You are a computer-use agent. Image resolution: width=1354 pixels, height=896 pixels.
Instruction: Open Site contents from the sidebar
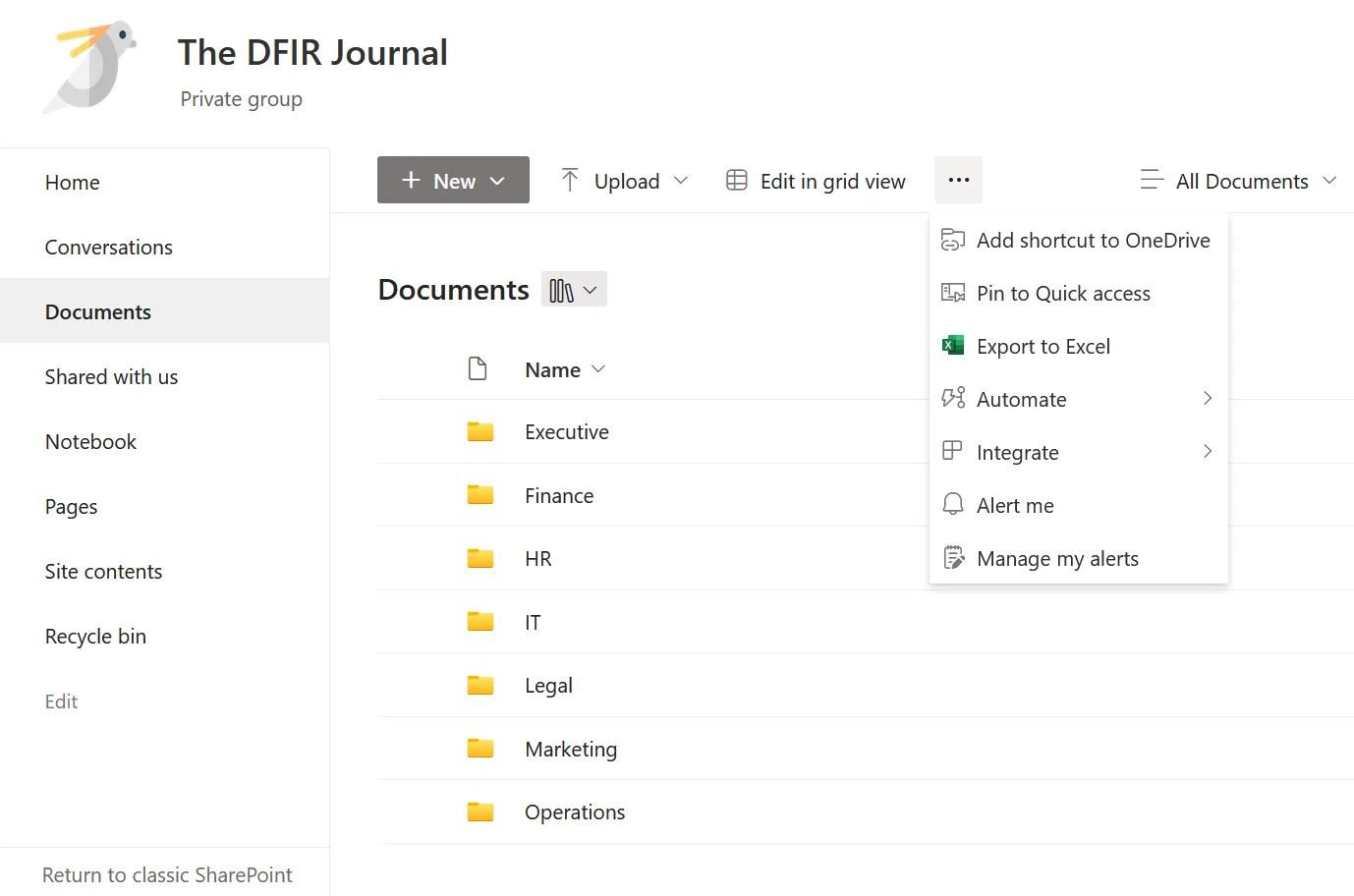click(103, 571)
